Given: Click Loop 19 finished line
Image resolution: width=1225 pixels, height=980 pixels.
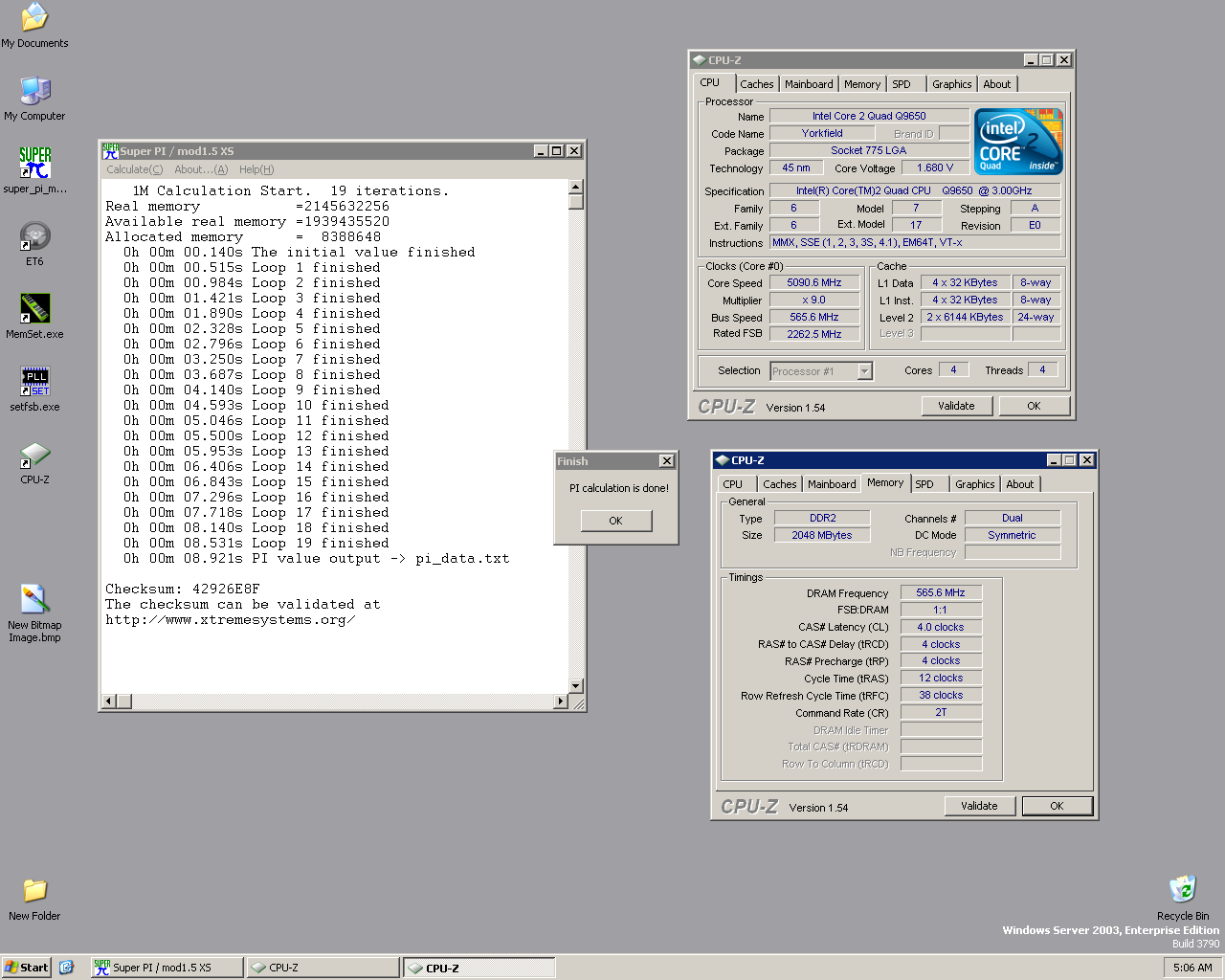Looking at the screenshot, I should 256,544.
